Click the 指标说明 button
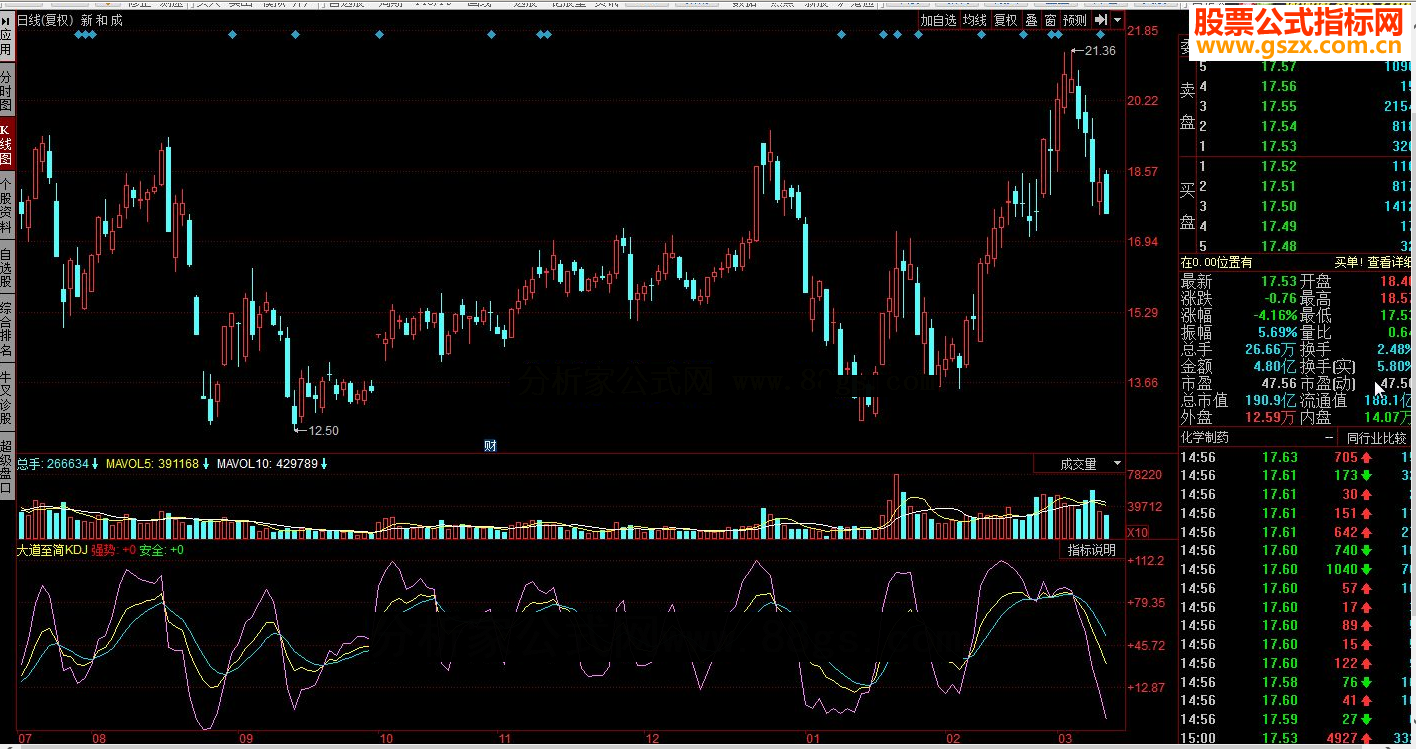 [x=1090, y=550]
